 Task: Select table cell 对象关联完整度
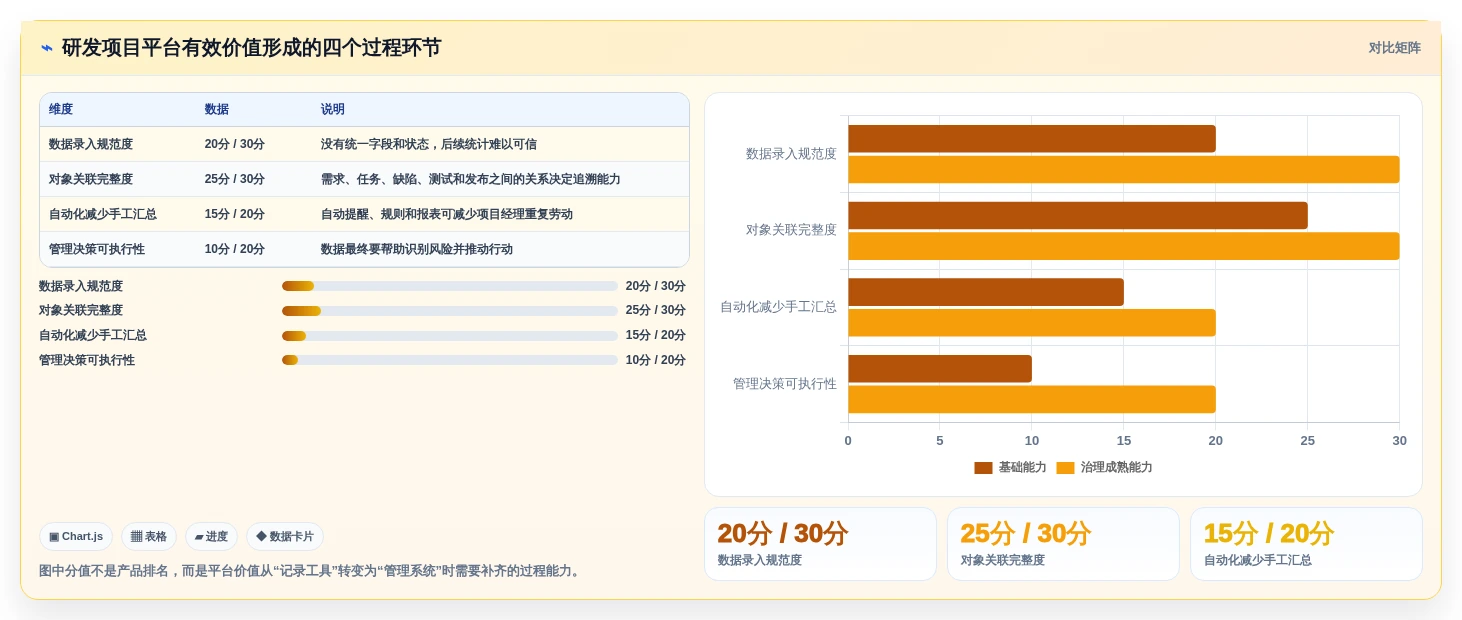tap(91, 179)
